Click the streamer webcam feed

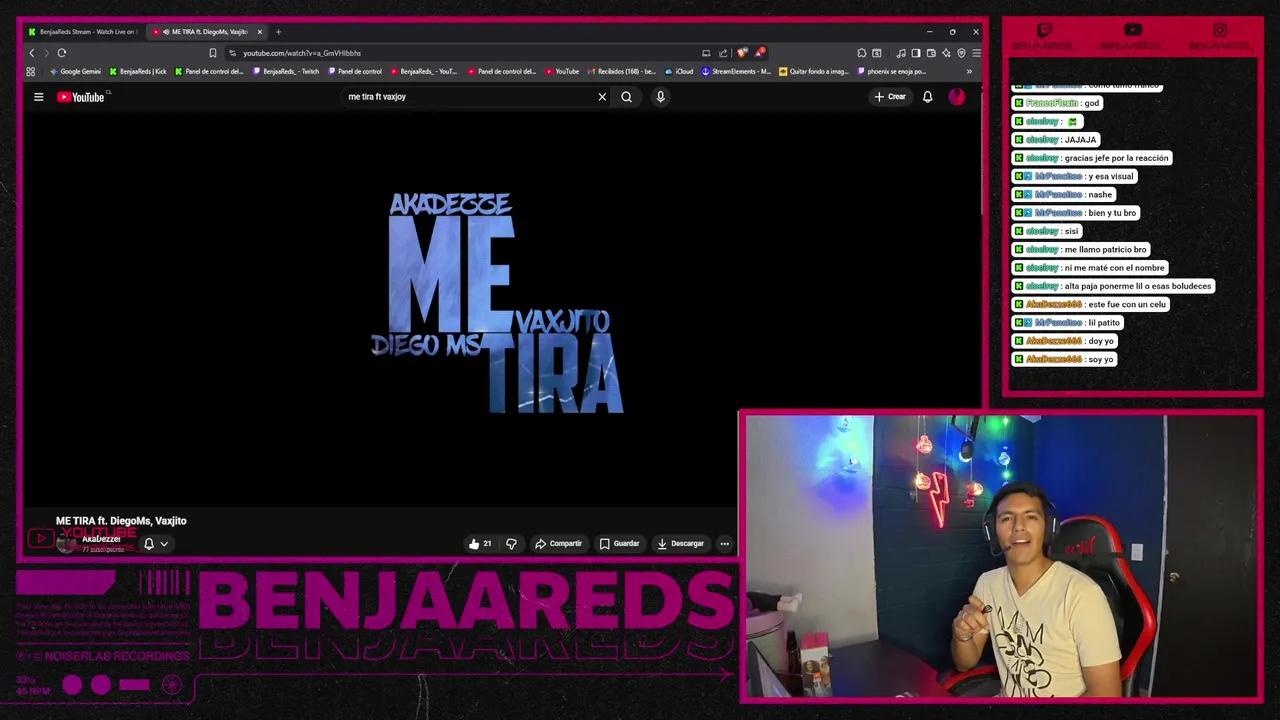point(1000,556)
